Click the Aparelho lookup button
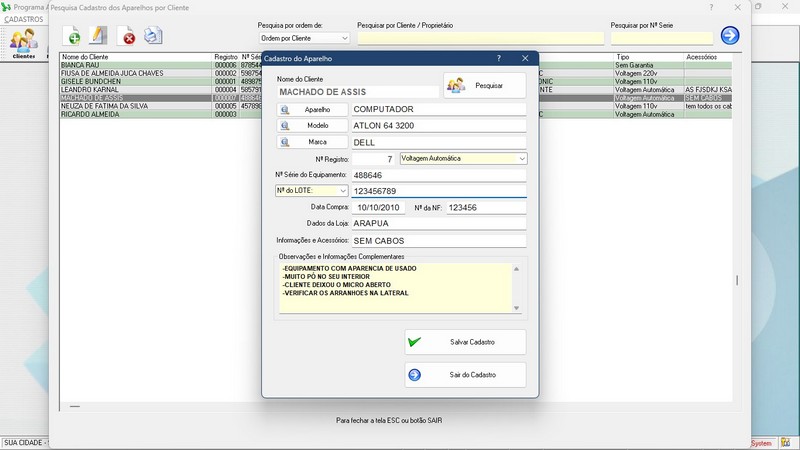This screenshot has height=450, width=800. click(310, 109)
